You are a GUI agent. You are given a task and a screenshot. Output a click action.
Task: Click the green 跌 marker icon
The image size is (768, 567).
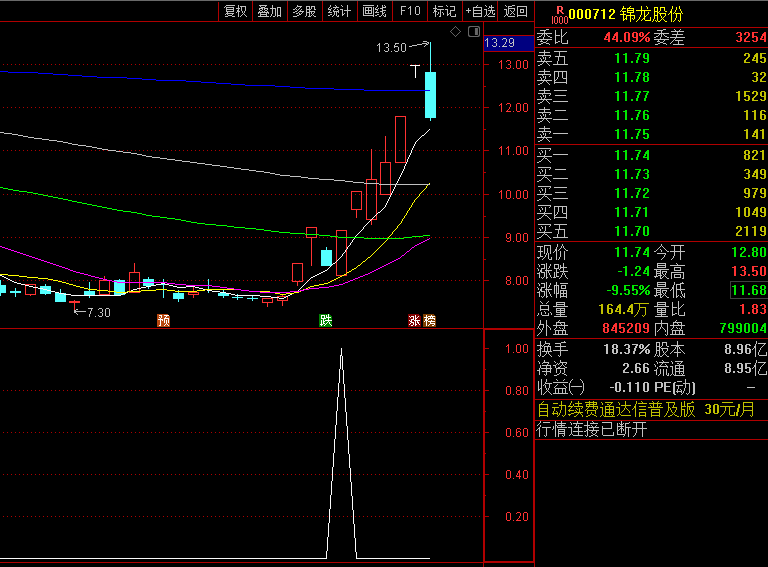[326, 321]
